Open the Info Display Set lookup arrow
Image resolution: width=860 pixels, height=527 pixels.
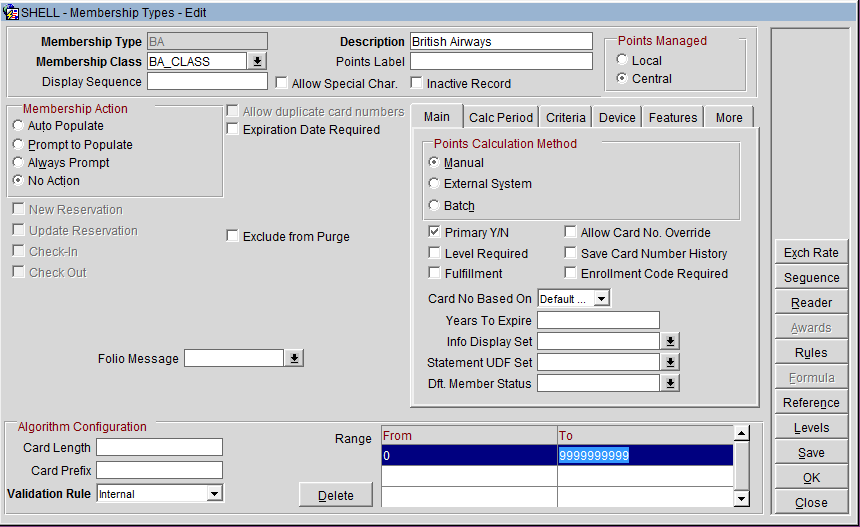[671, 341]
